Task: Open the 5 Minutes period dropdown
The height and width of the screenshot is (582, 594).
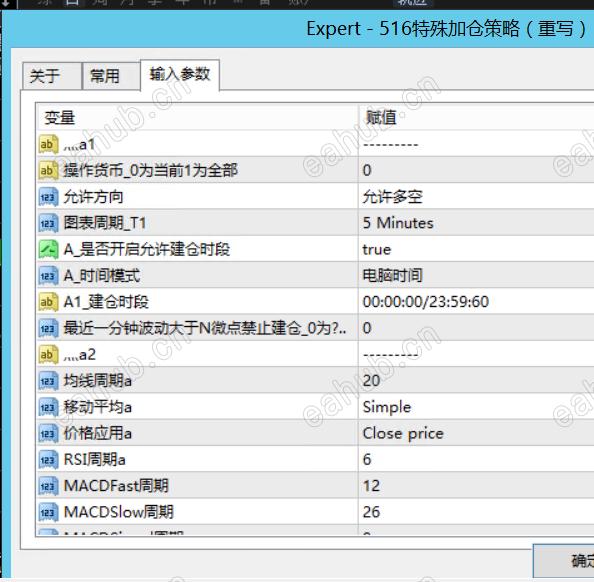Action: pyautogui.click(x=476, y=223)
